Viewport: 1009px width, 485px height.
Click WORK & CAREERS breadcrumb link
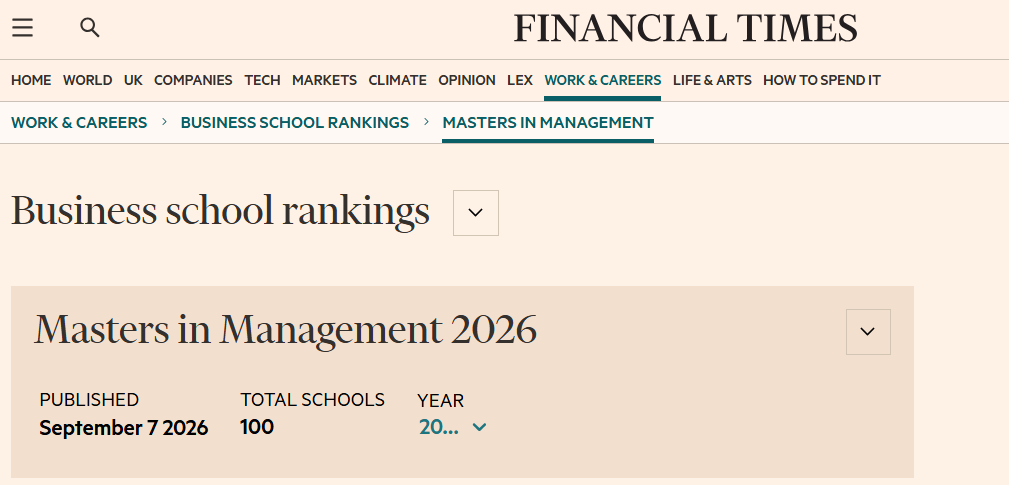(79, 122)
